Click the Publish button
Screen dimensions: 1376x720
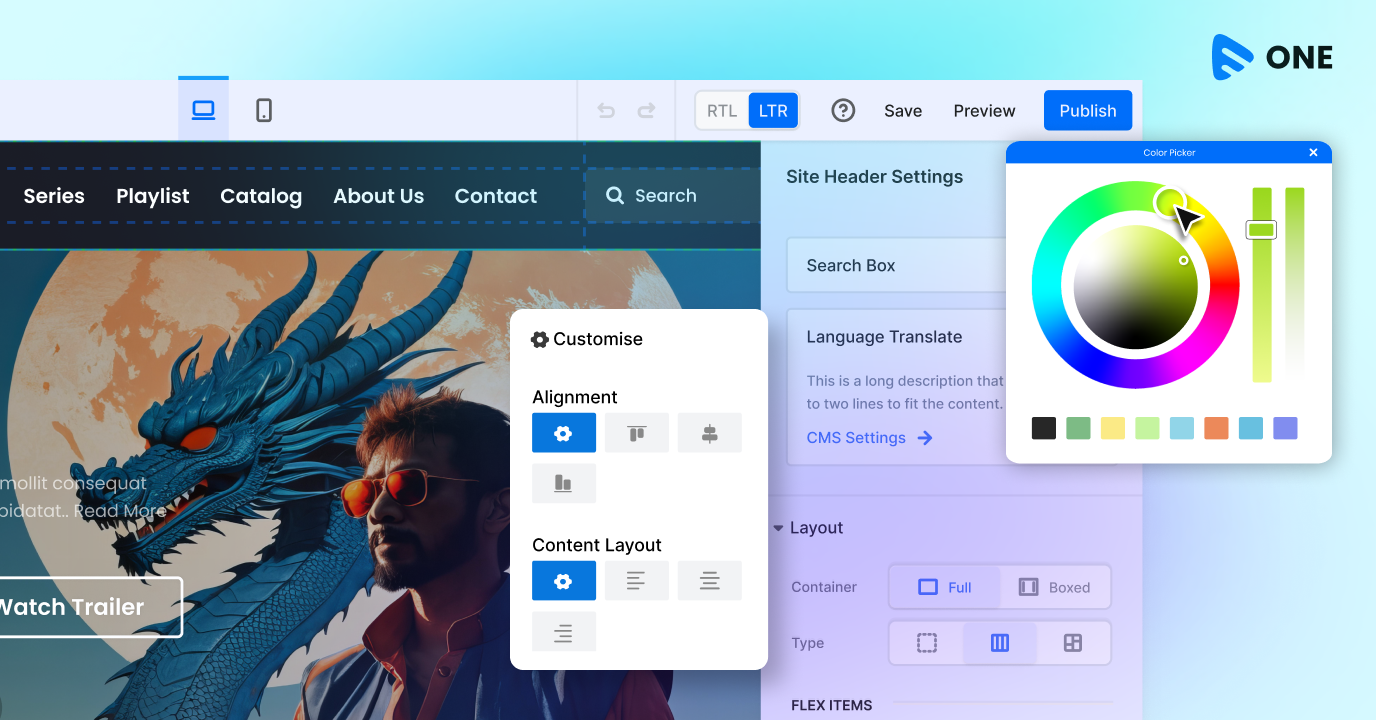pos(1088,111)
